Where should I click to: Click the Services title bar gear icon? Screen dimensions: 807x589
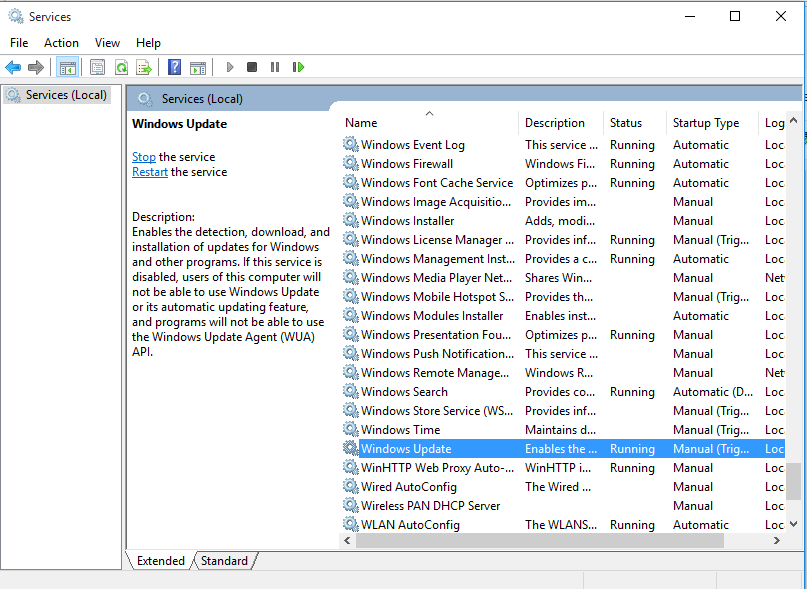[16, 16]
